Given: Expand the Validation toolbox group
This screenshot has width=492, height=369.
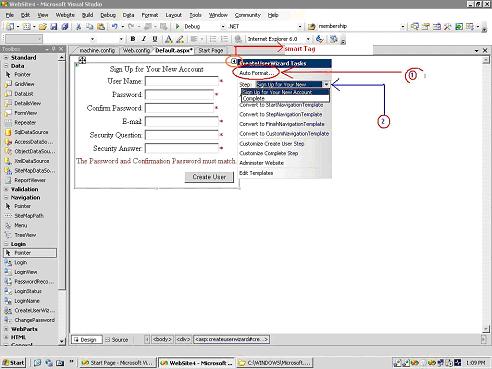Looking at the screenshot, I should tap(6, 189).
